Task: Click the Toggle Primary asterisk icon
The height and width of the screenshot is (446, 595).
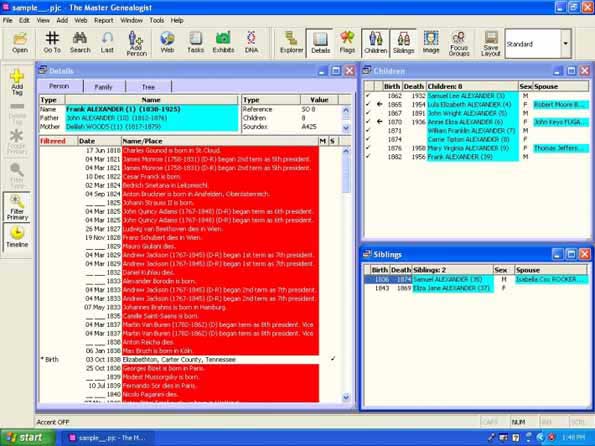Action: (17, 142)
